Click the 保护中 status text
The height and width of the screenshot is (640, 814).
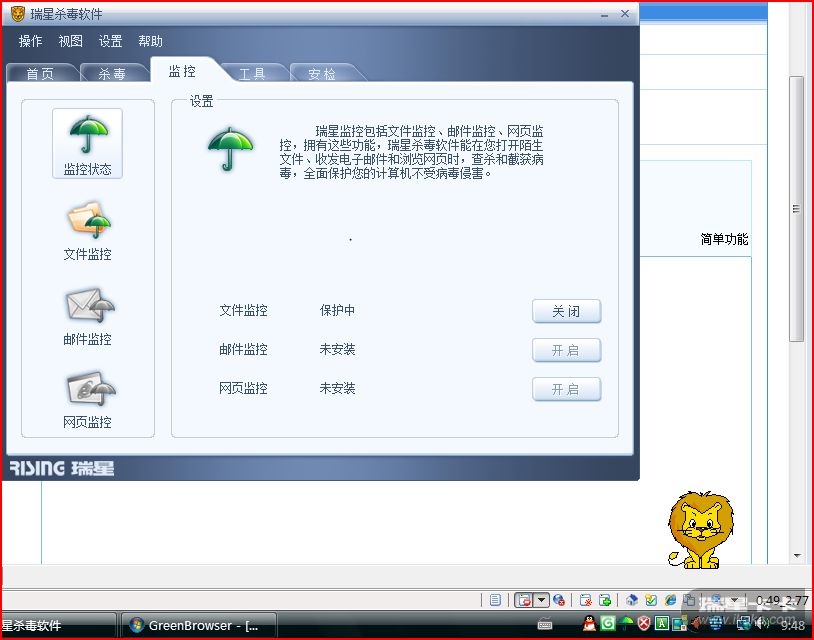[337, 310]
